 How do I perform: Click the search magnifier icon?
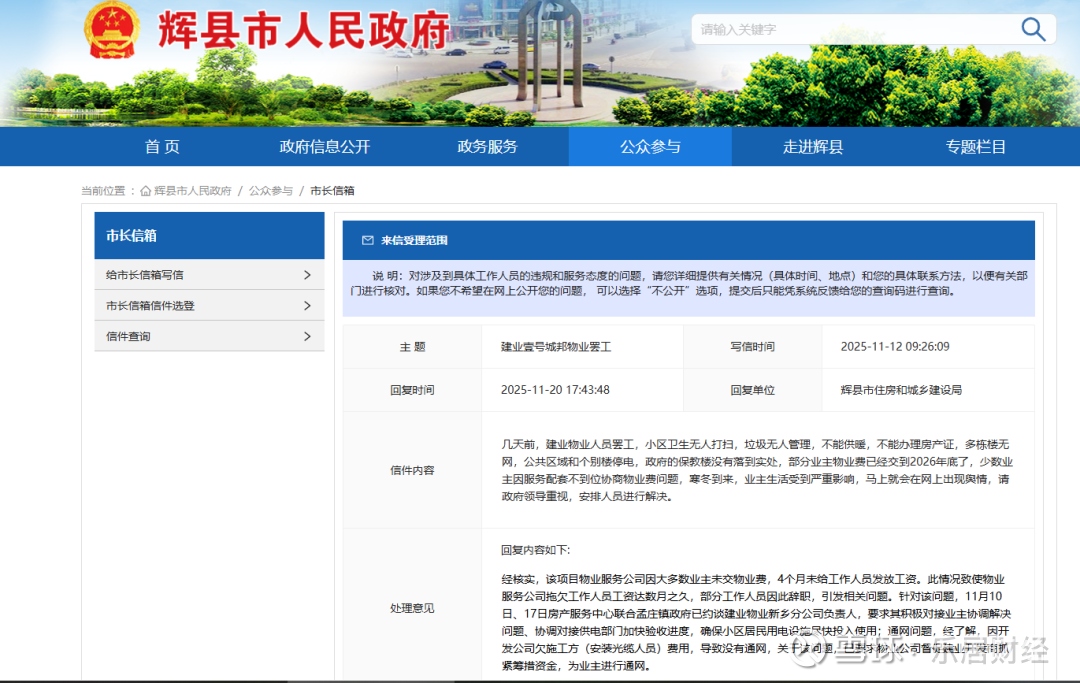pos(1033,29)
